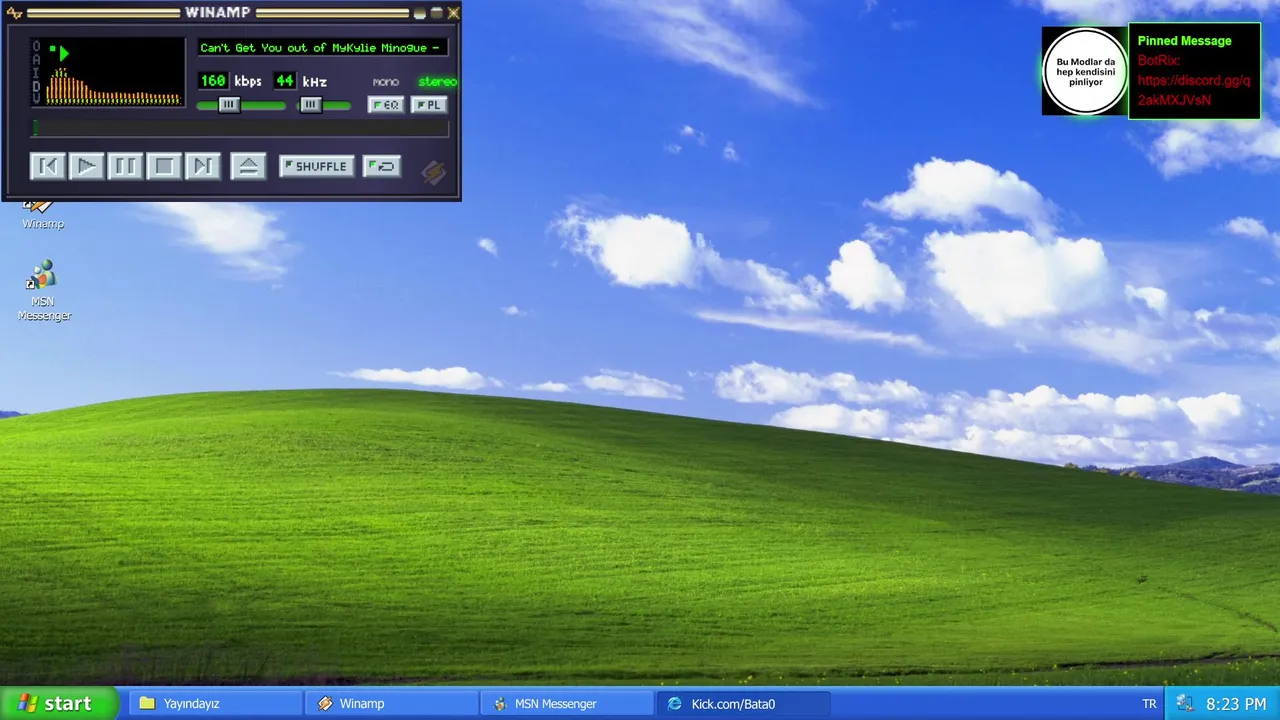Close the Winamp player window
This screenshot has height=720, width=1280.
tap(453, 13)
